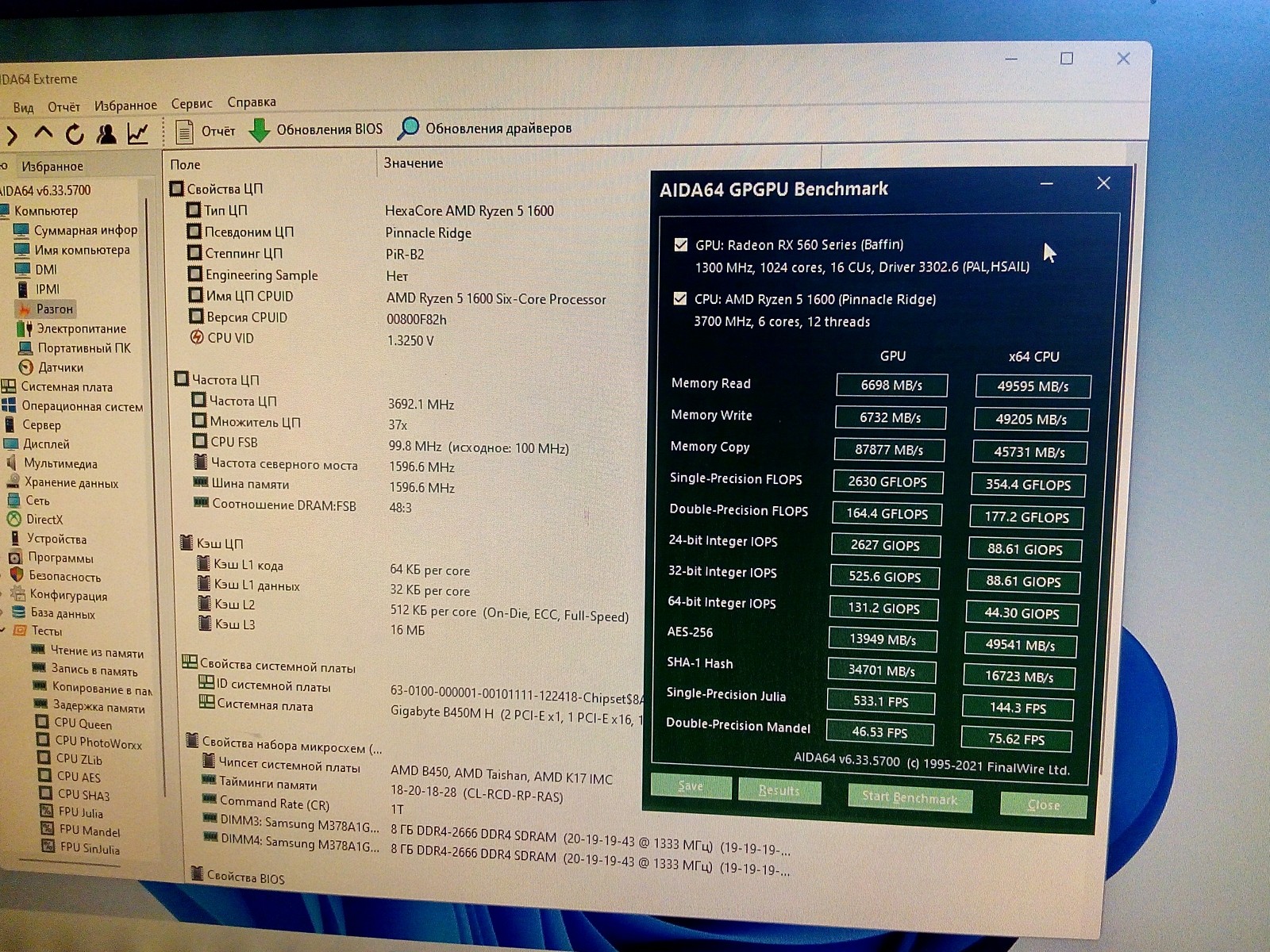The width and height of the screenshot is (1270, 952).
Task: Collapse the Тесты tree node
Action: click(x=3, y=631)
